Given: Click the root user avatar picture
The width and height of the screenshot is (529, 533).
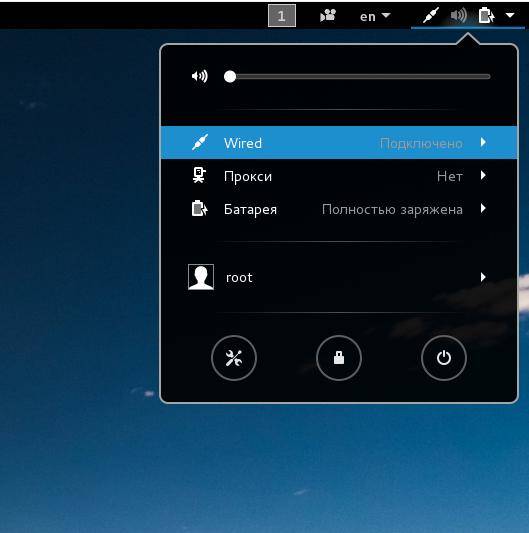Looking at the screenshot, I should tap(201, 277).
